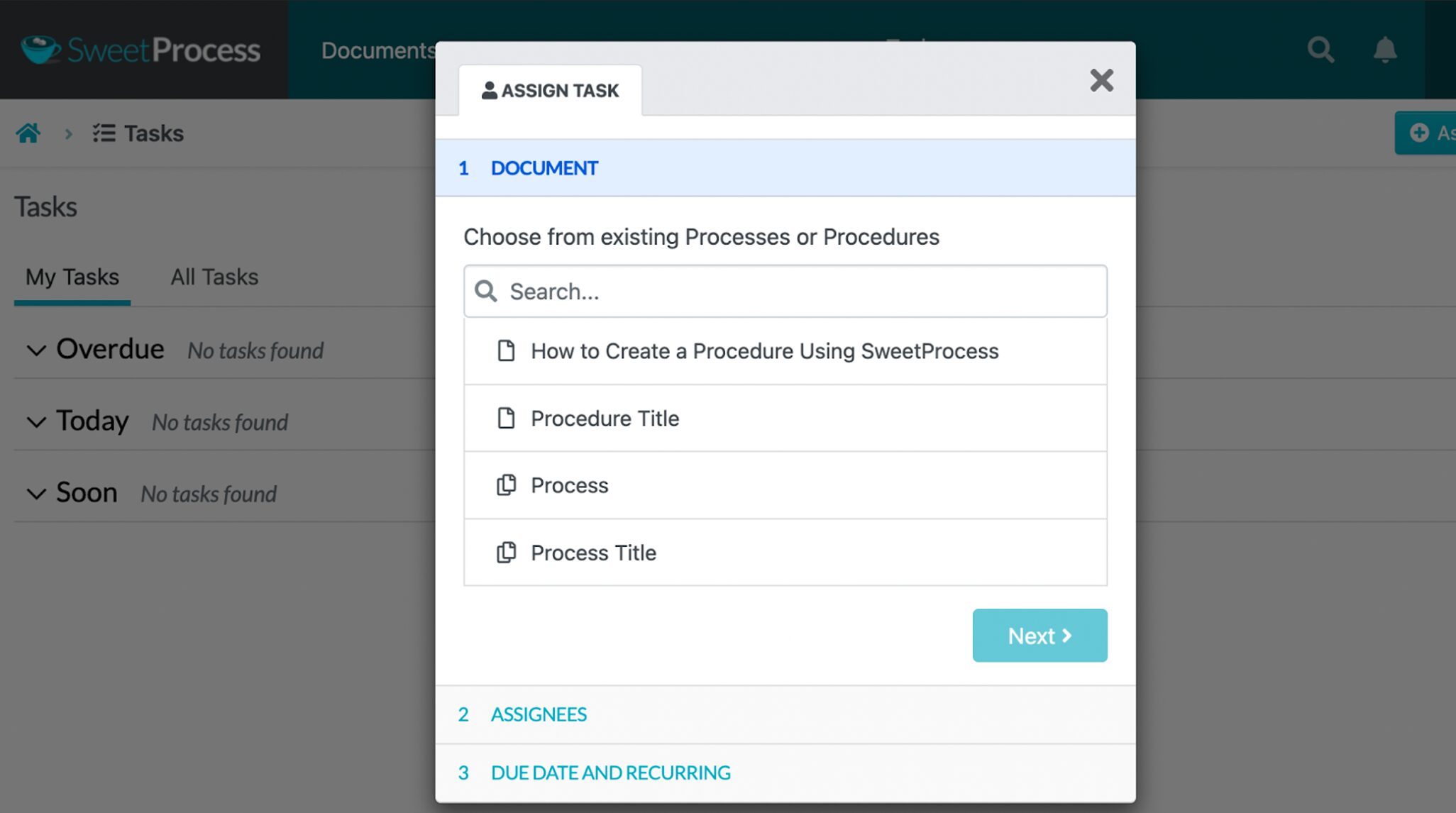Expand the Overdue tasks section
This screenshot has width=1456, height=813.
[x=35, y=350]
